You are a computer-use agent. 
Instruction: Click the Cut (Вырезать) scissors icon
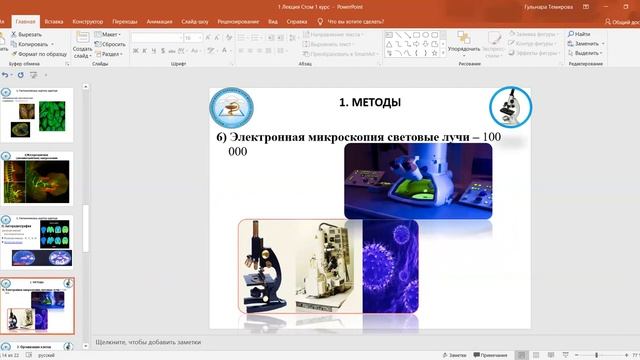(x=14, y=34)
